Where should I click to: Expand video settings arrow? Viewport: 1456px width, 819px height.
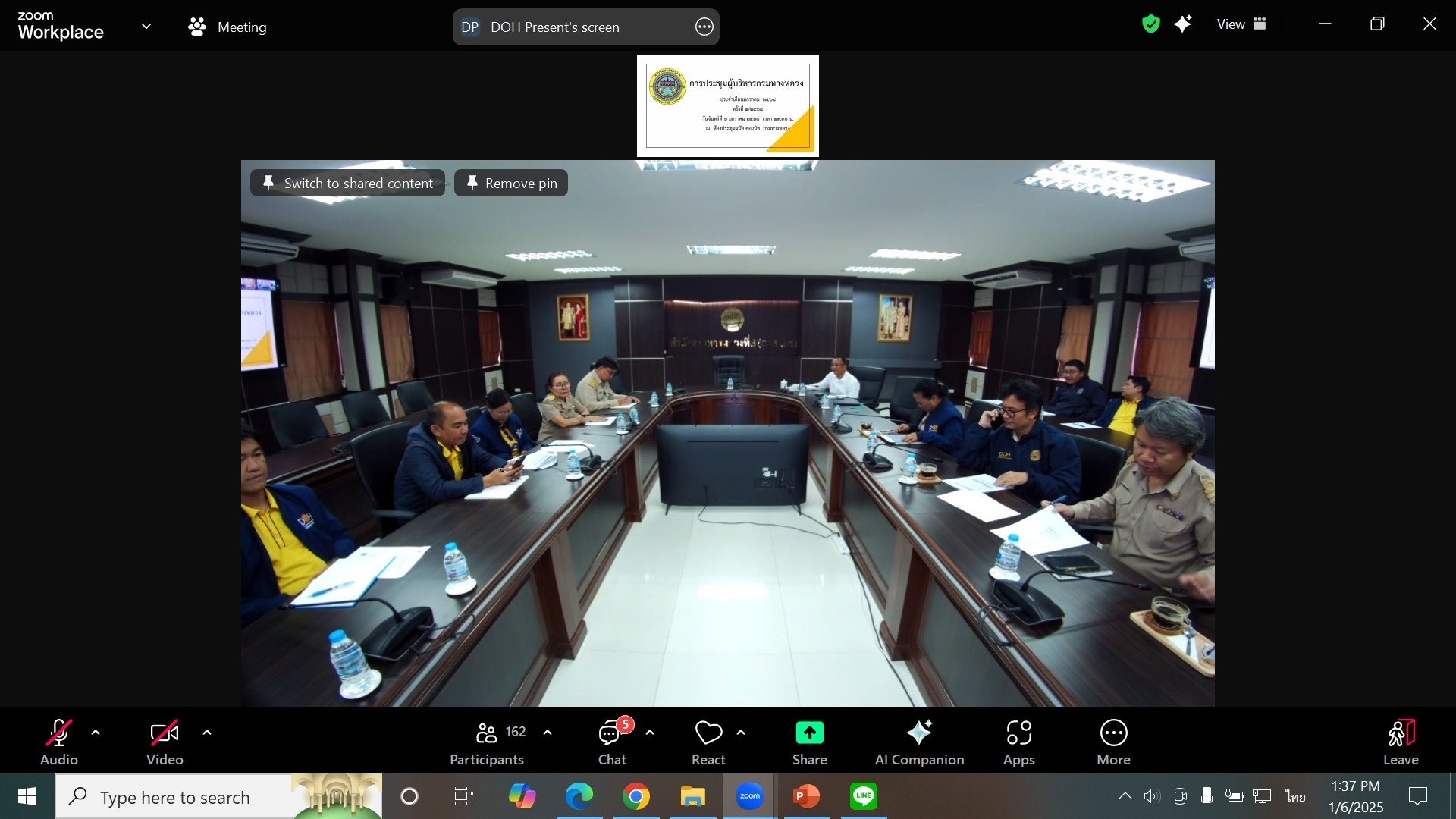(207, 733)
